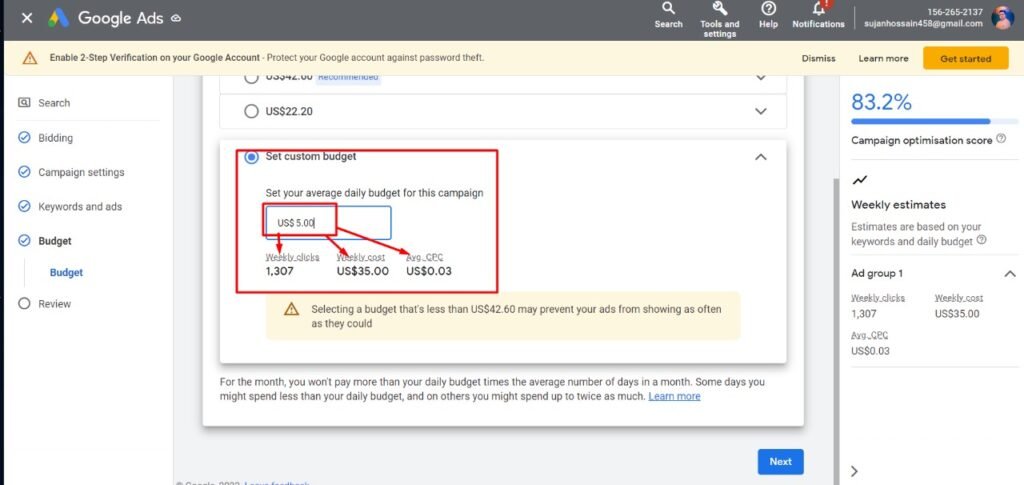Select the US$42.60 recommended budget option
Image resolution: width=1024 pixels, height=485 pixels.
point(251,77)
